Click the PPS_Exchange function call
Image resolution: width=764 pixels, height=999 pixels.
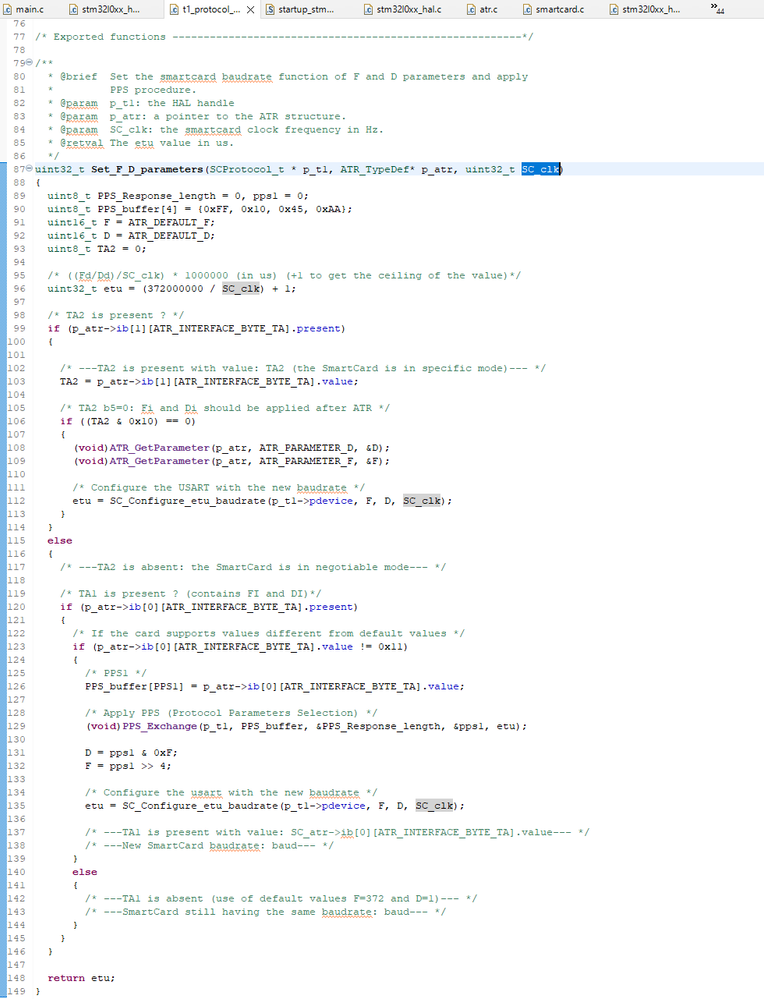(159, 726)
